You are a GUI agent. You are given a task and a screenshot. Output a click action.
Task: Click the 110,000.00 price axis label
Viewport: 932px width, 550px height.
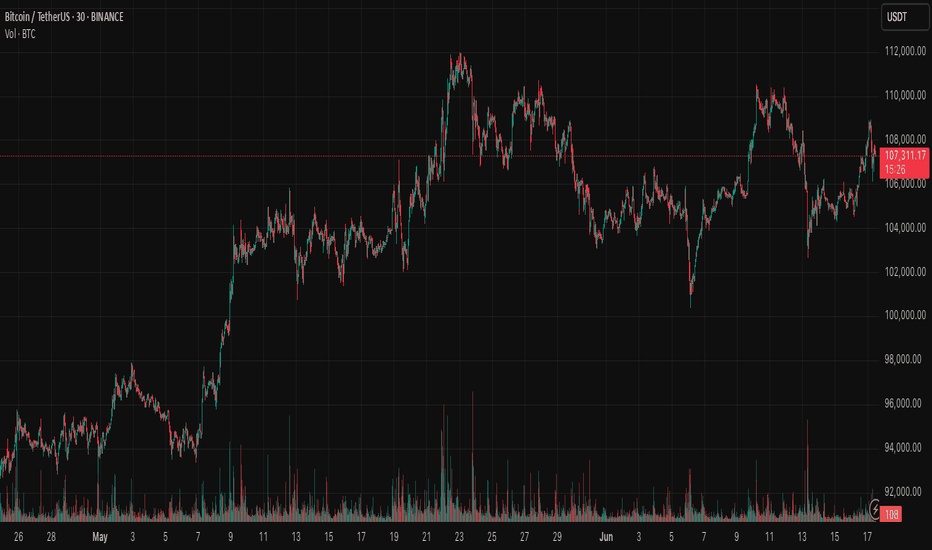pos(905,95)
